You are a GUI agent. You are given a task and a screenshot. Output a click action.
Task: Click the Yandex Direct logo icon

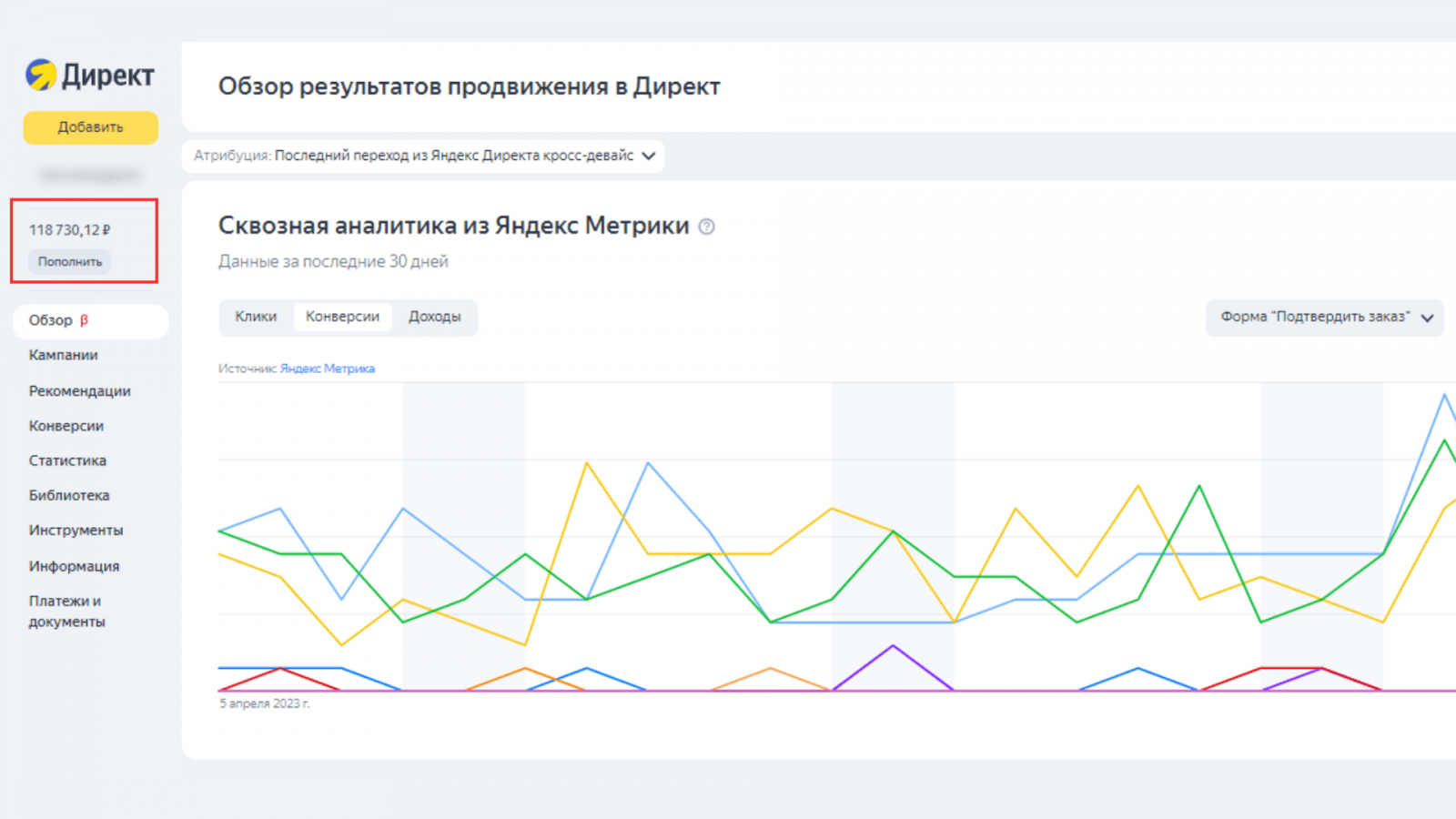[x=41, y=75]
